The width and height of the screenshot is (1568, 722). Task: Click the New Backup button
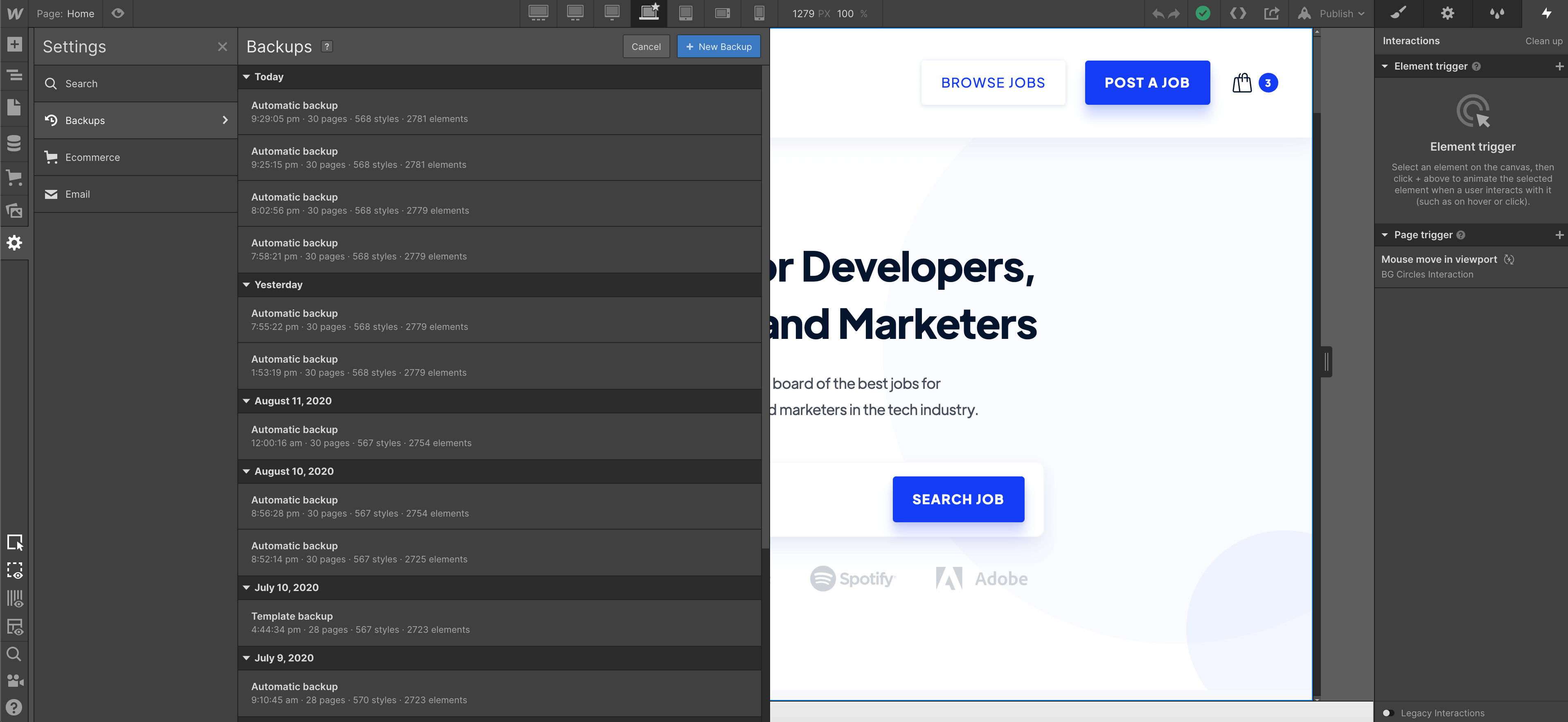coord(718,46)
